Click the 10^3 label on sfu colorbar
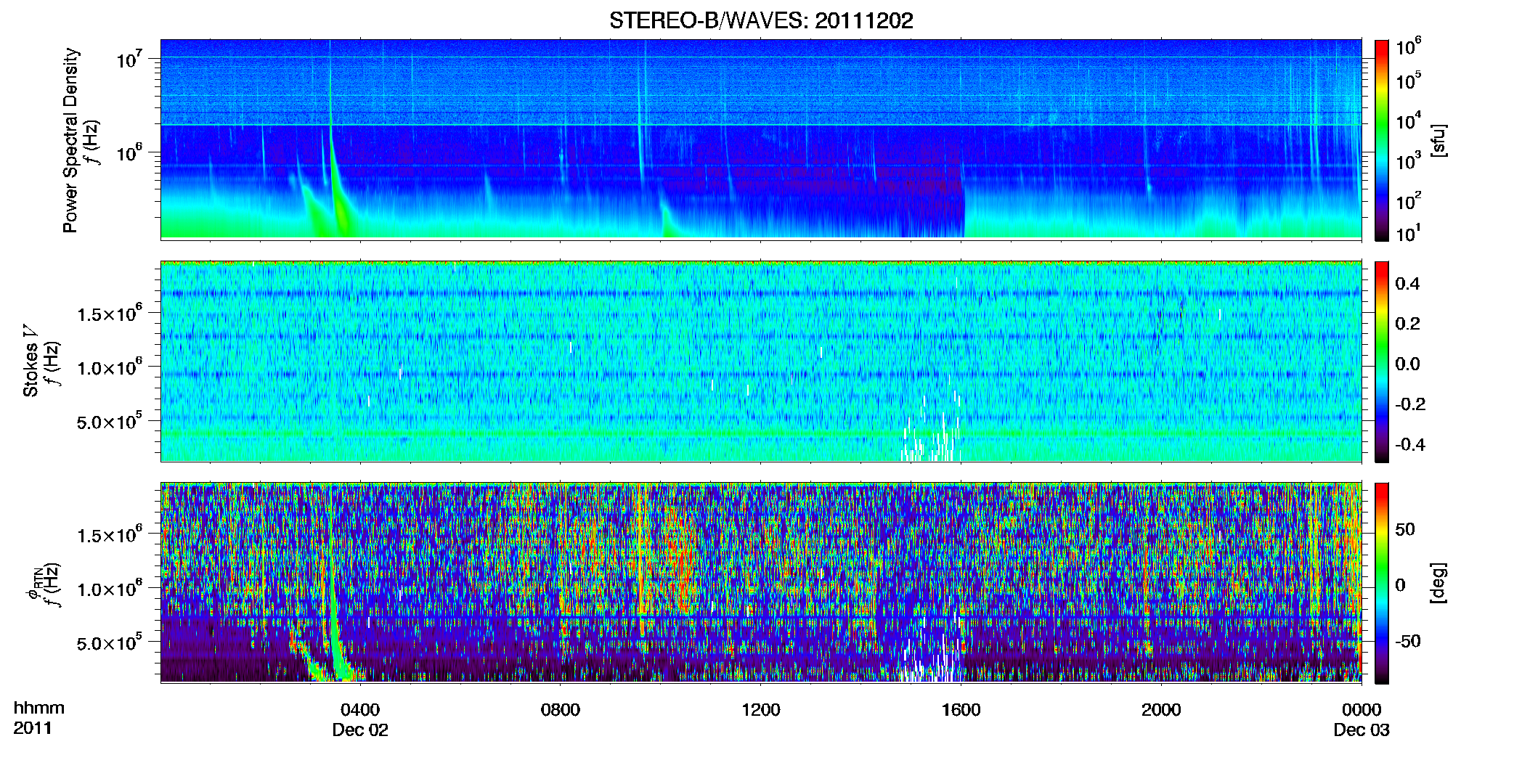 coord(1409,161)
